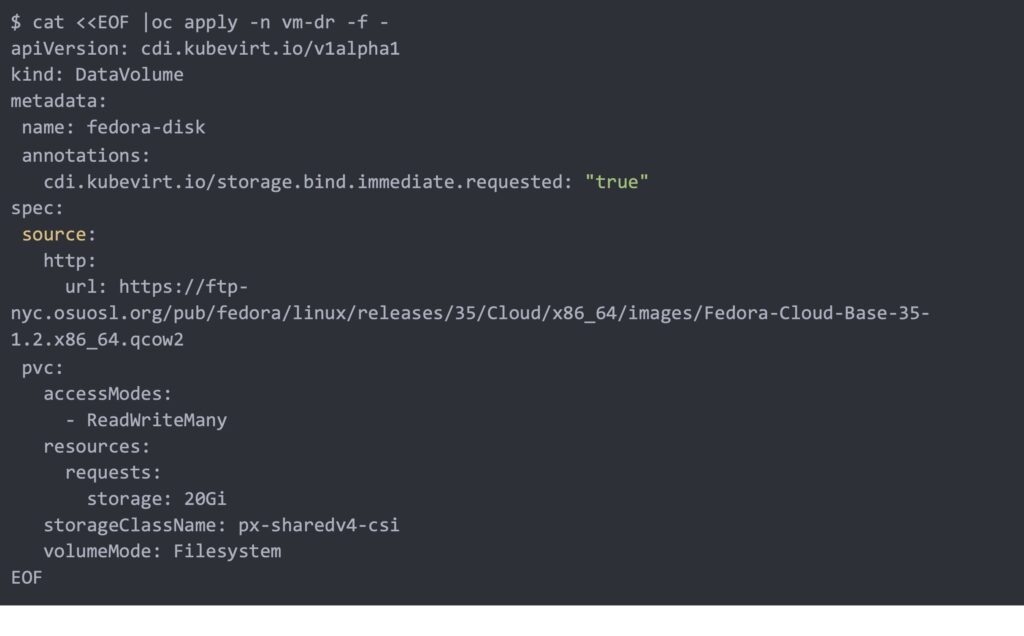The width and height of the screenshot is (1024, 636).
Task: Click the closing EOF line
Action: [x=27, y=577]
